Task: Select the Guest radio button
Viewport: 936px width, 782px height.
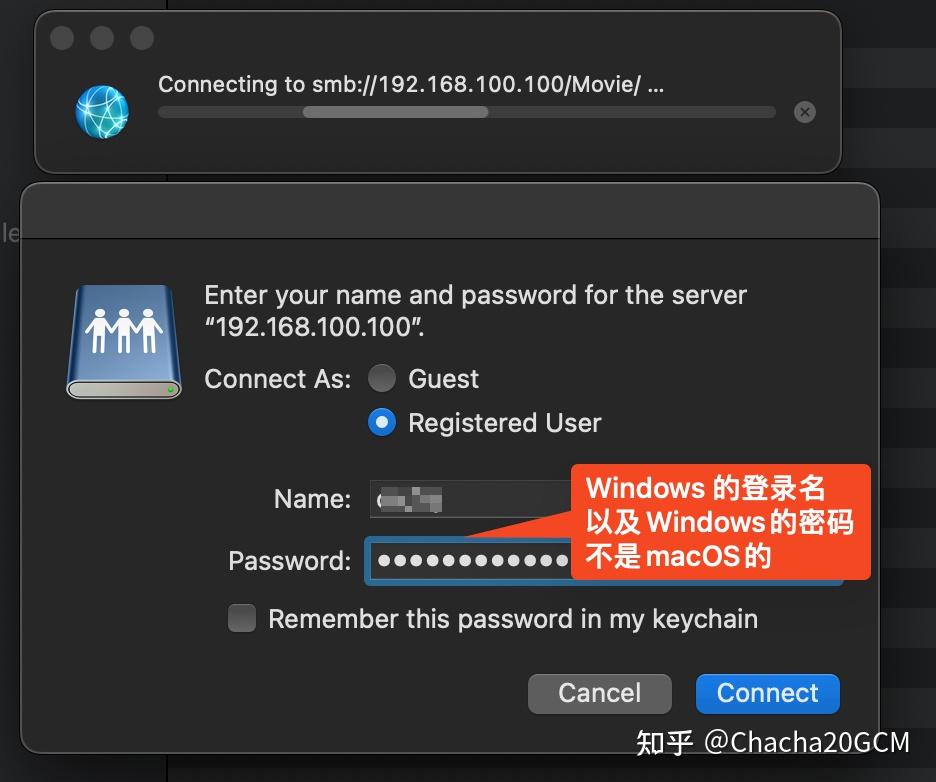Action: click(382, 379)
